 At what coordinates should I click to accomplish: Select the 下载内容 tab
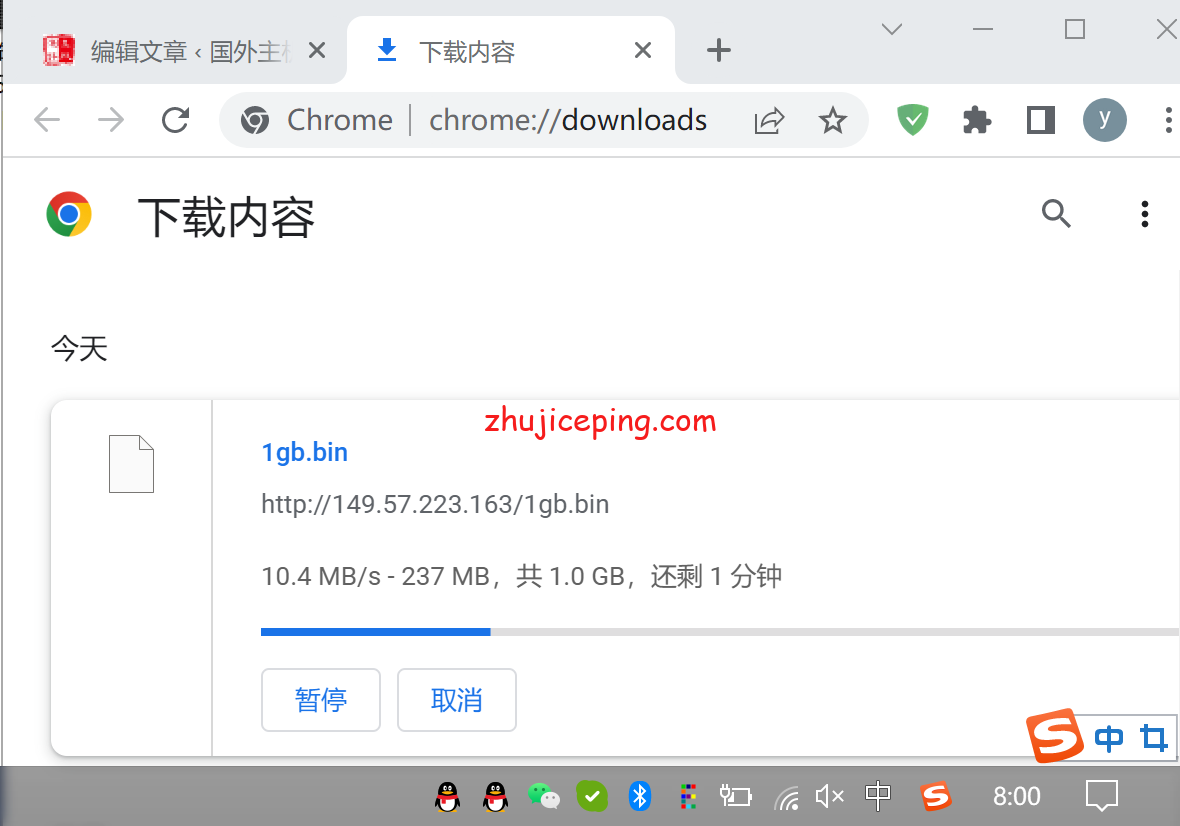[511, 51]
